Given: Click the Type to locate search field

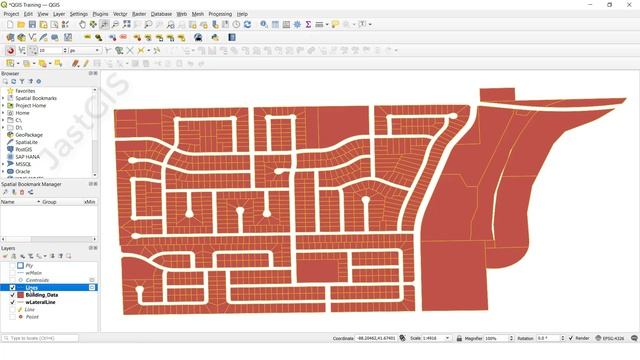Looking at the screenshot, I should [x=40, y=338].
